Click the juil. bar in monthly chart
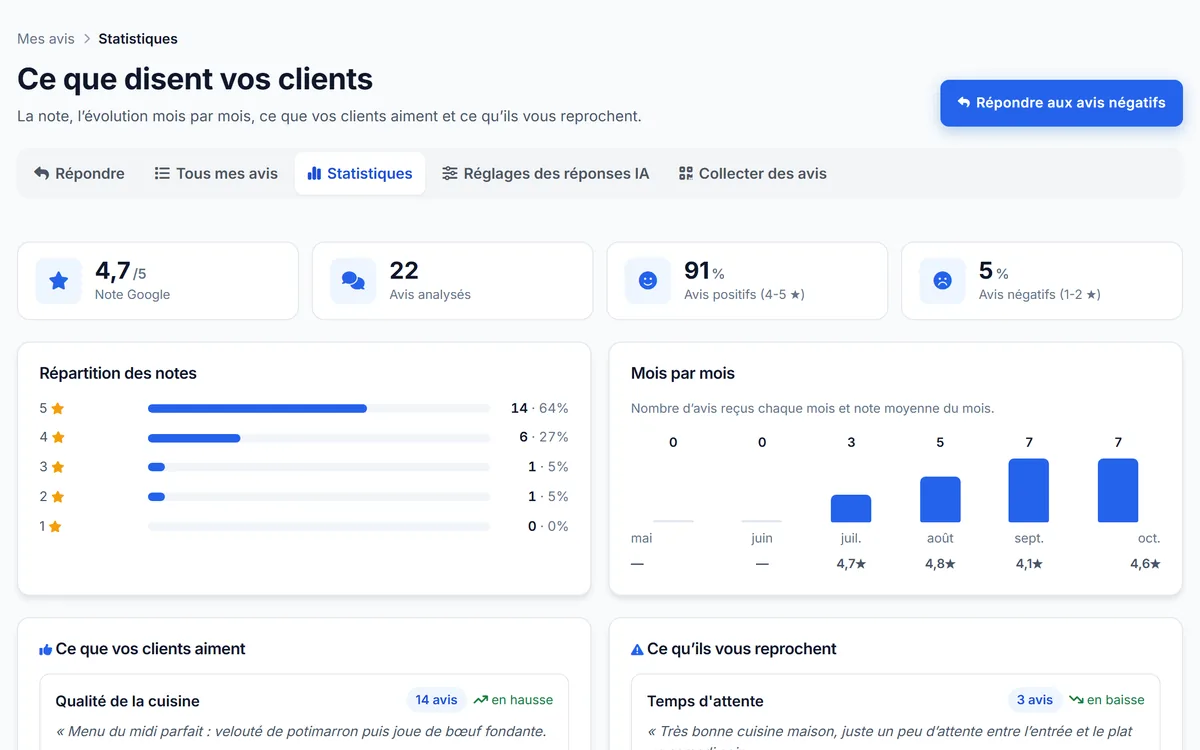 click(x=851, y=508)
